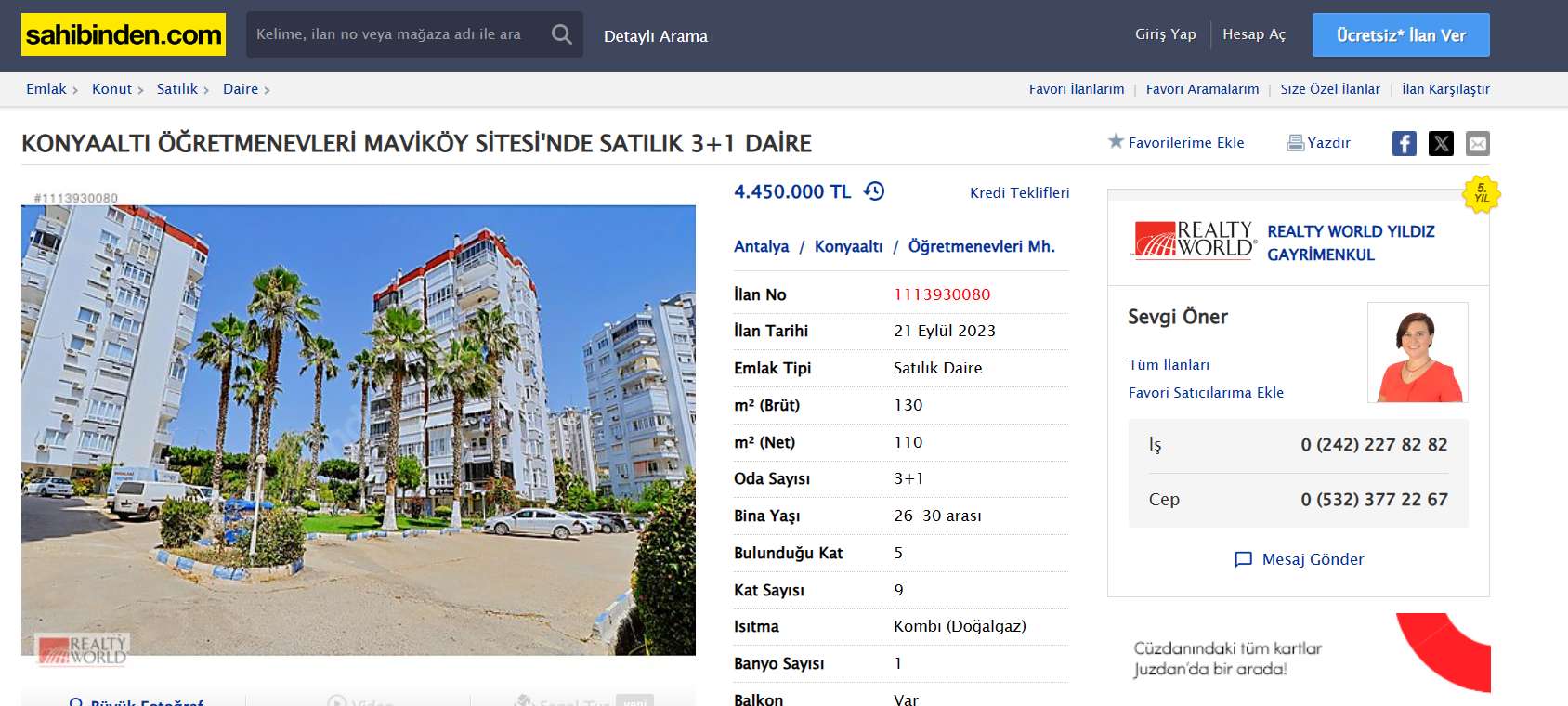Share the listing on X
This screenshot has height=706, width=1568.
pyautogui.click(x=1441, y=143)
